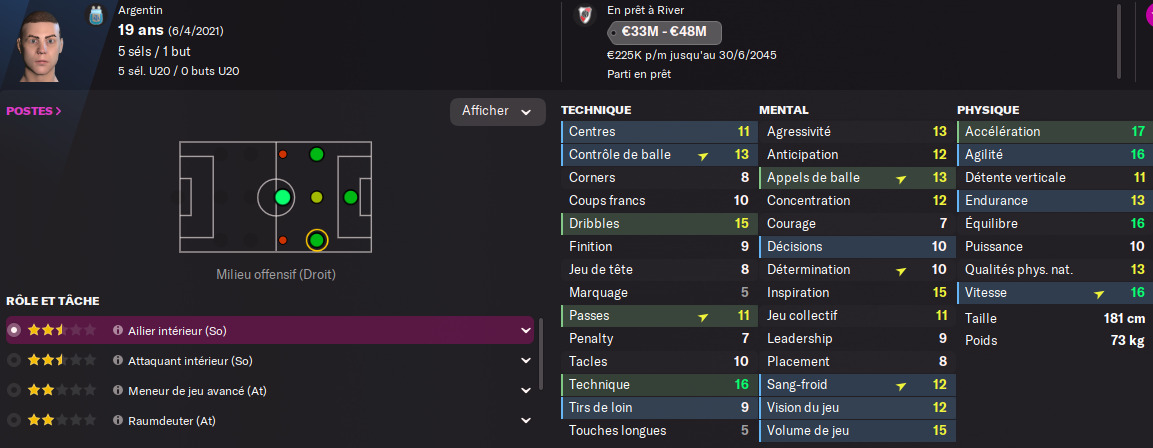Select the central midfield position dot on pitch
Image resolution: width=1153 pixels, height=448 pixels.
click(x=283, y=197)
